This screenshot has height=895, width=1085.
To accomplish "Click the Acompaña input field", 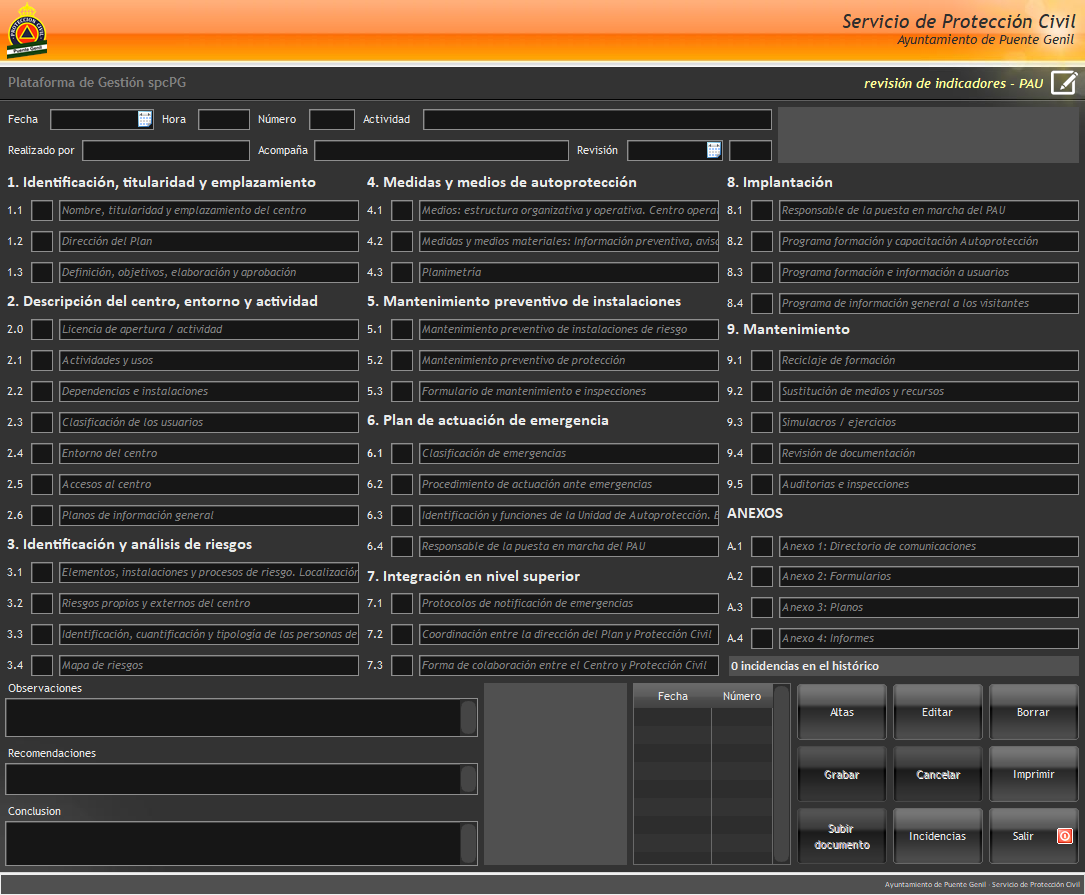I will [x=441, y=150].
